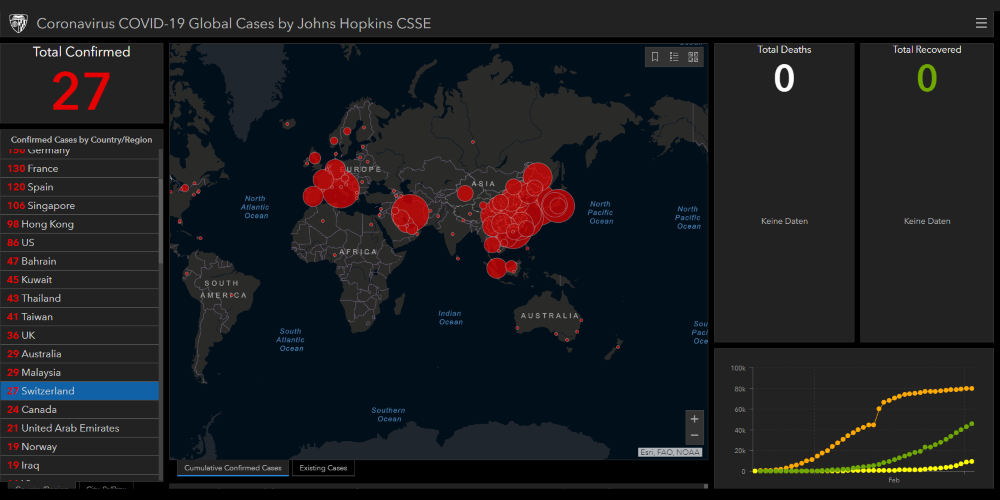The width and height of the screenshot is (1000, 500).
Task: Click Confirmed Cases by Country/Region header
Action: pos(82,140)
